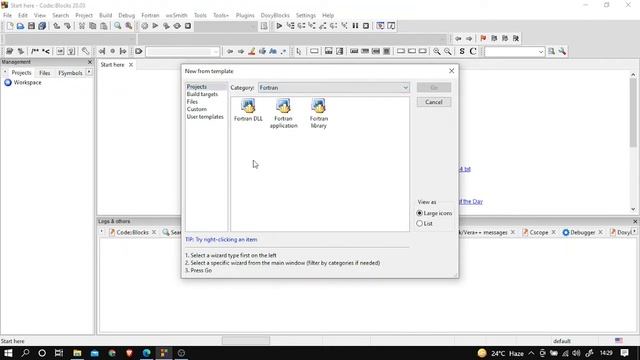Click the Build gear icon

coord(144,26)
